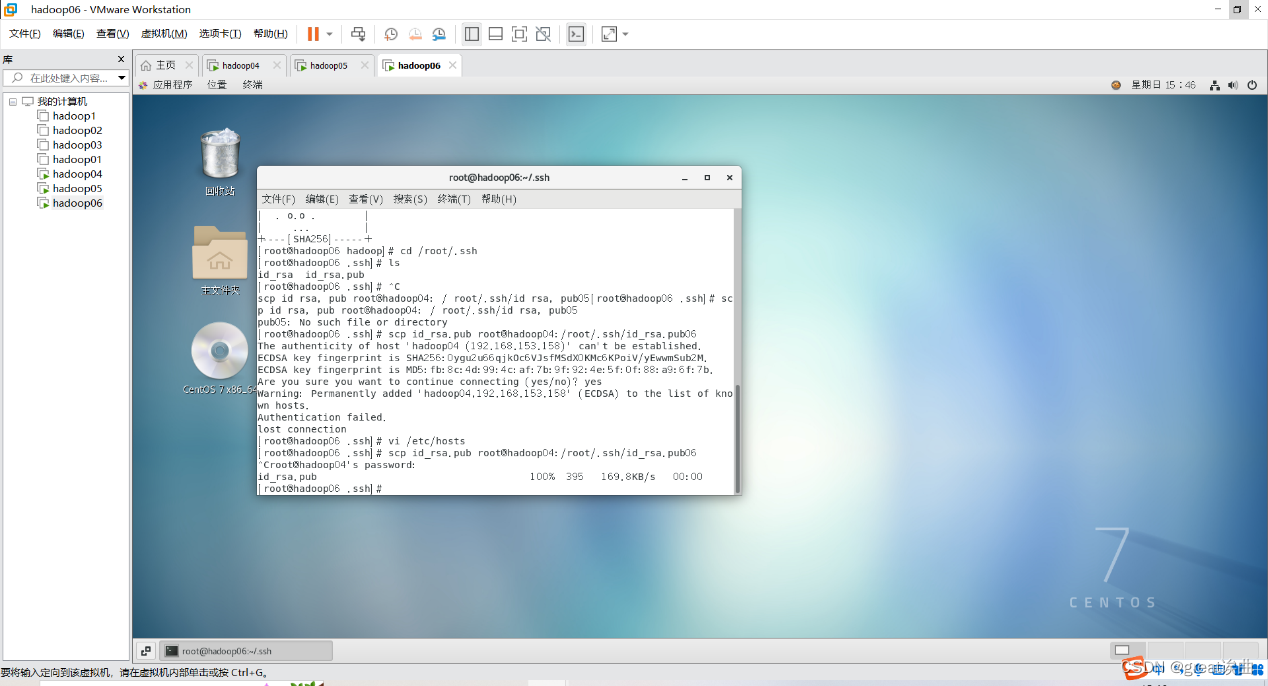The width and height of the screenshot is (1268, 686).
Task: Open terminal 终端(T) menu
Action: pyautogui.click(x=454, y=199)
